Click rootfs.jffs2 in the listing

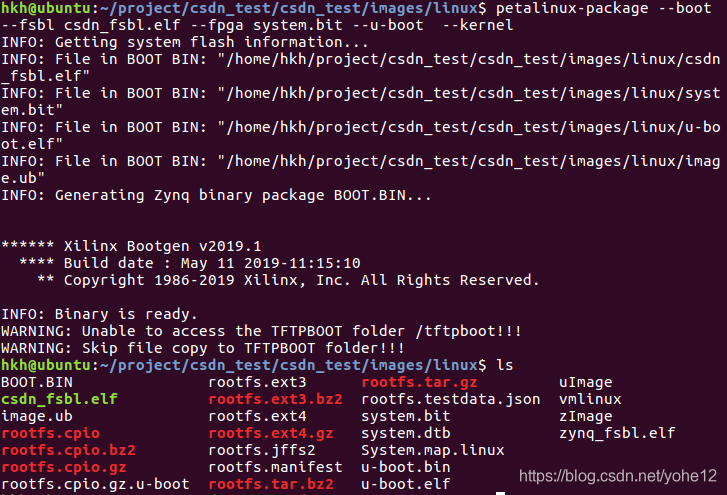pyautogui.click(x=262, y=451)
